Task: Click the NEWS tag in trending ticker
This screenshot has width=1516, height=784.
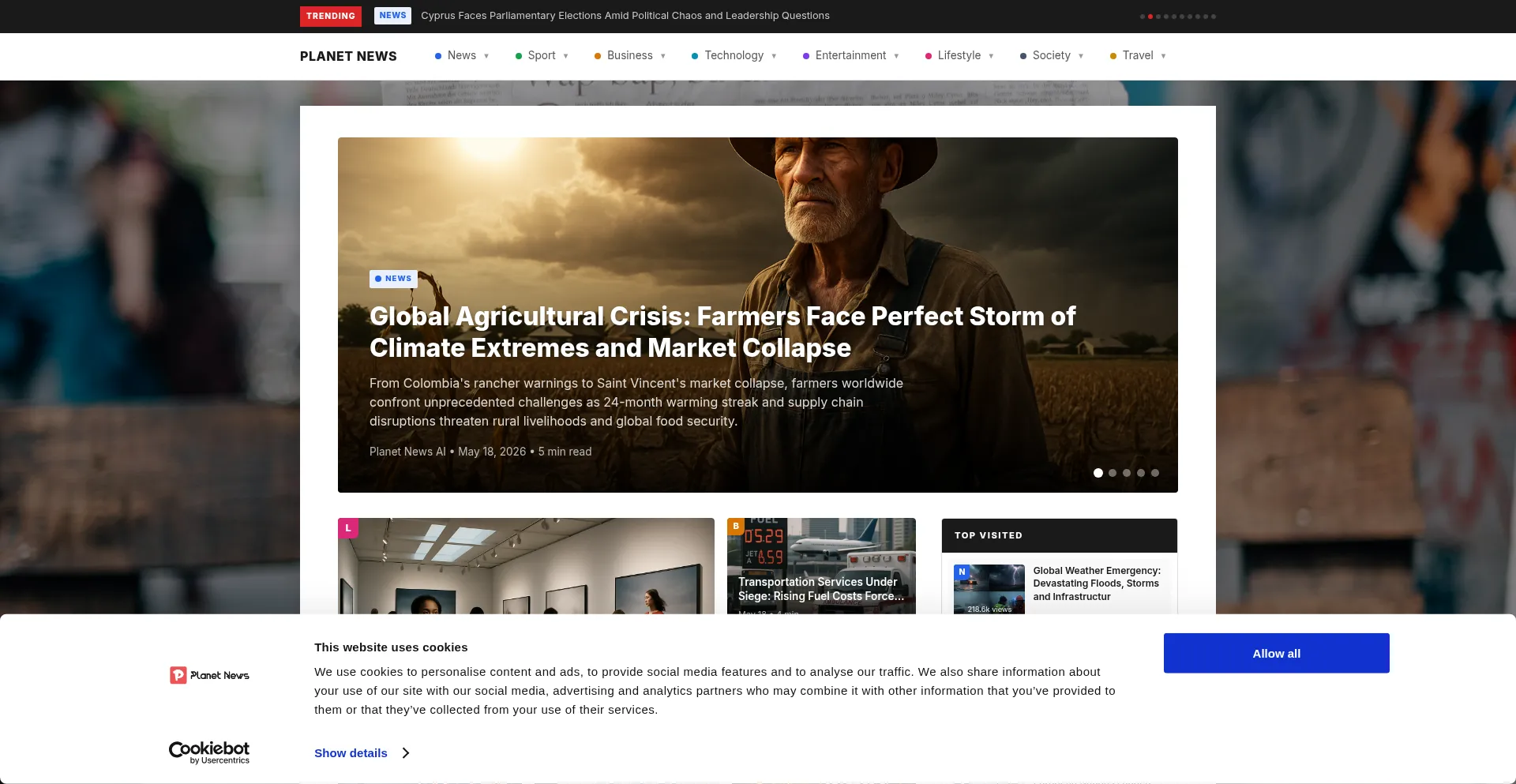Action: pyautogui.click(x=392, y=16)
